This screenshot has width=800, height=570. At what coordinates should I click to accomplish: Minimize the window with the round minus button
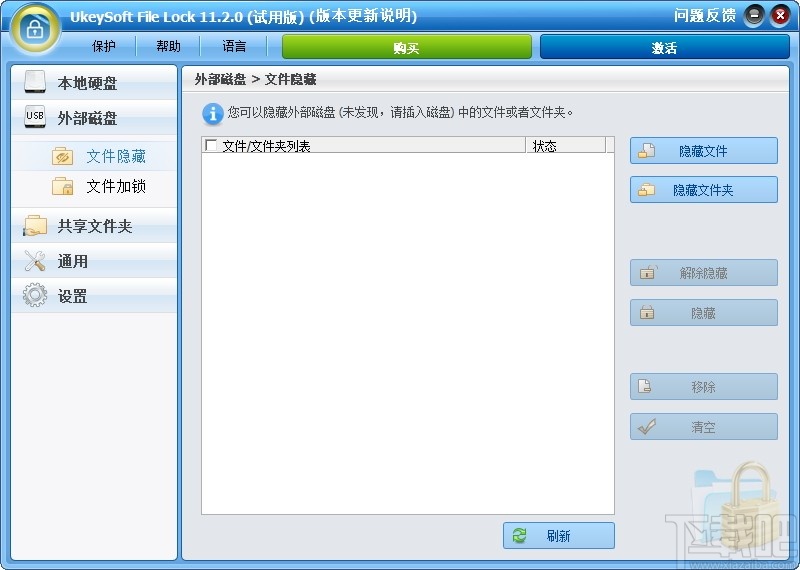tap(754, 16)
